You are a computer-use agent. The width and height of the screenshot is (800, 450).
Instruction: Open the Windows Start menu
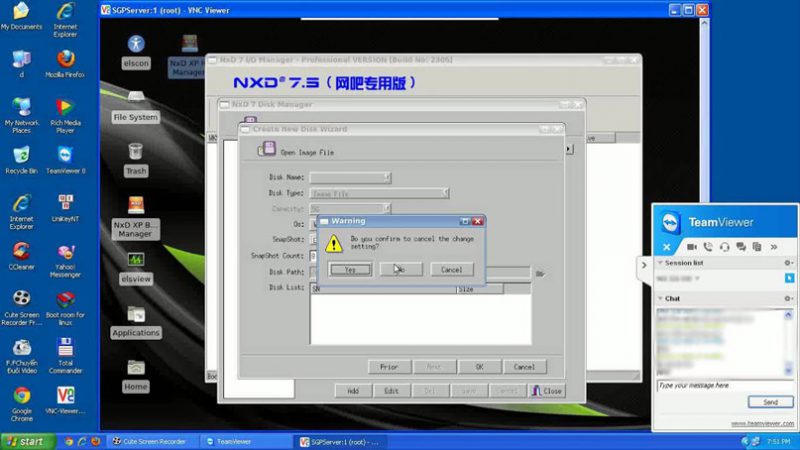[x=27, y=441]
